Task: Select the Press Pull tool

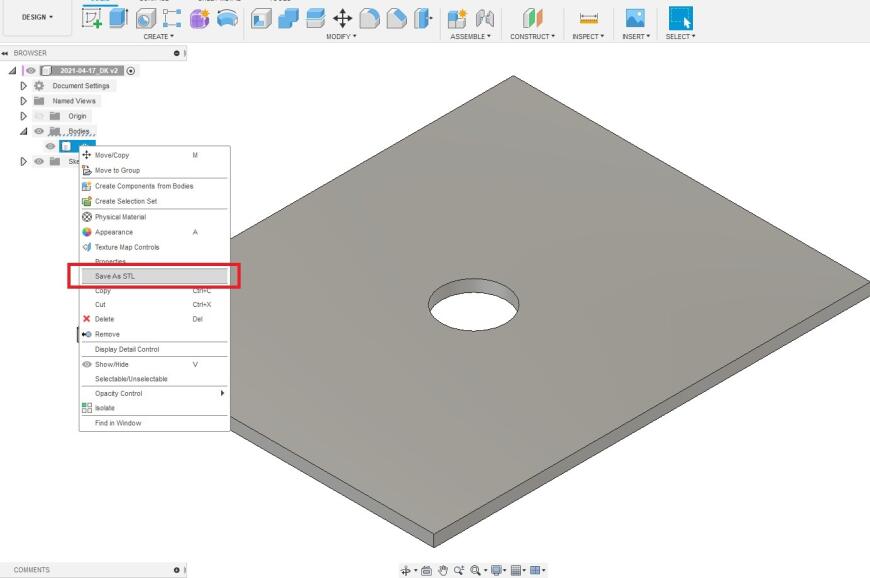Action: [x=261, y=19]
